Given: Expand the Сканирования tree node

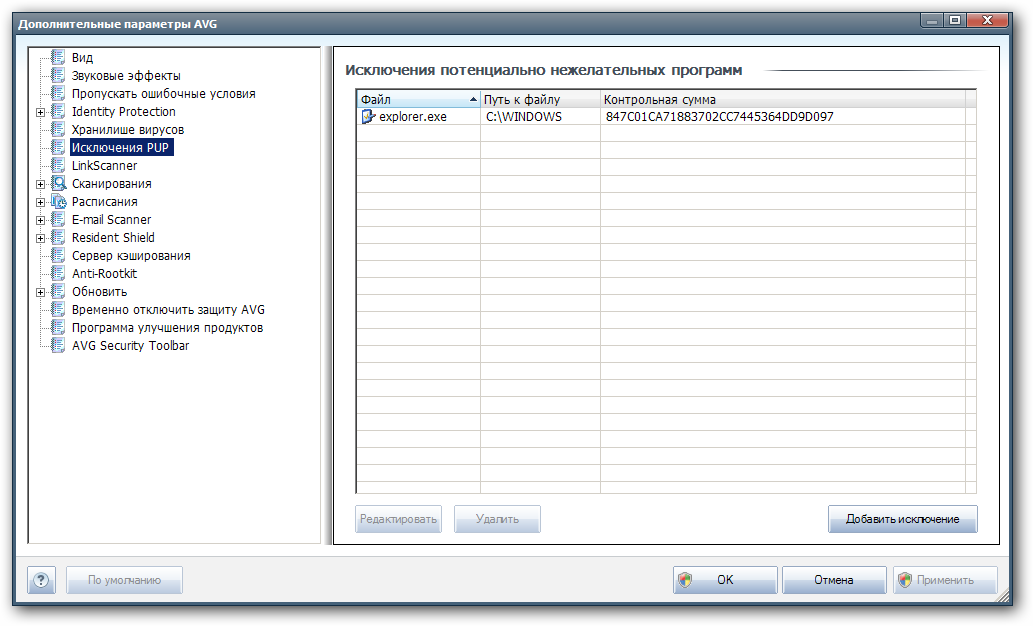Looking at the screenshot, I should [x=40, y=184].
